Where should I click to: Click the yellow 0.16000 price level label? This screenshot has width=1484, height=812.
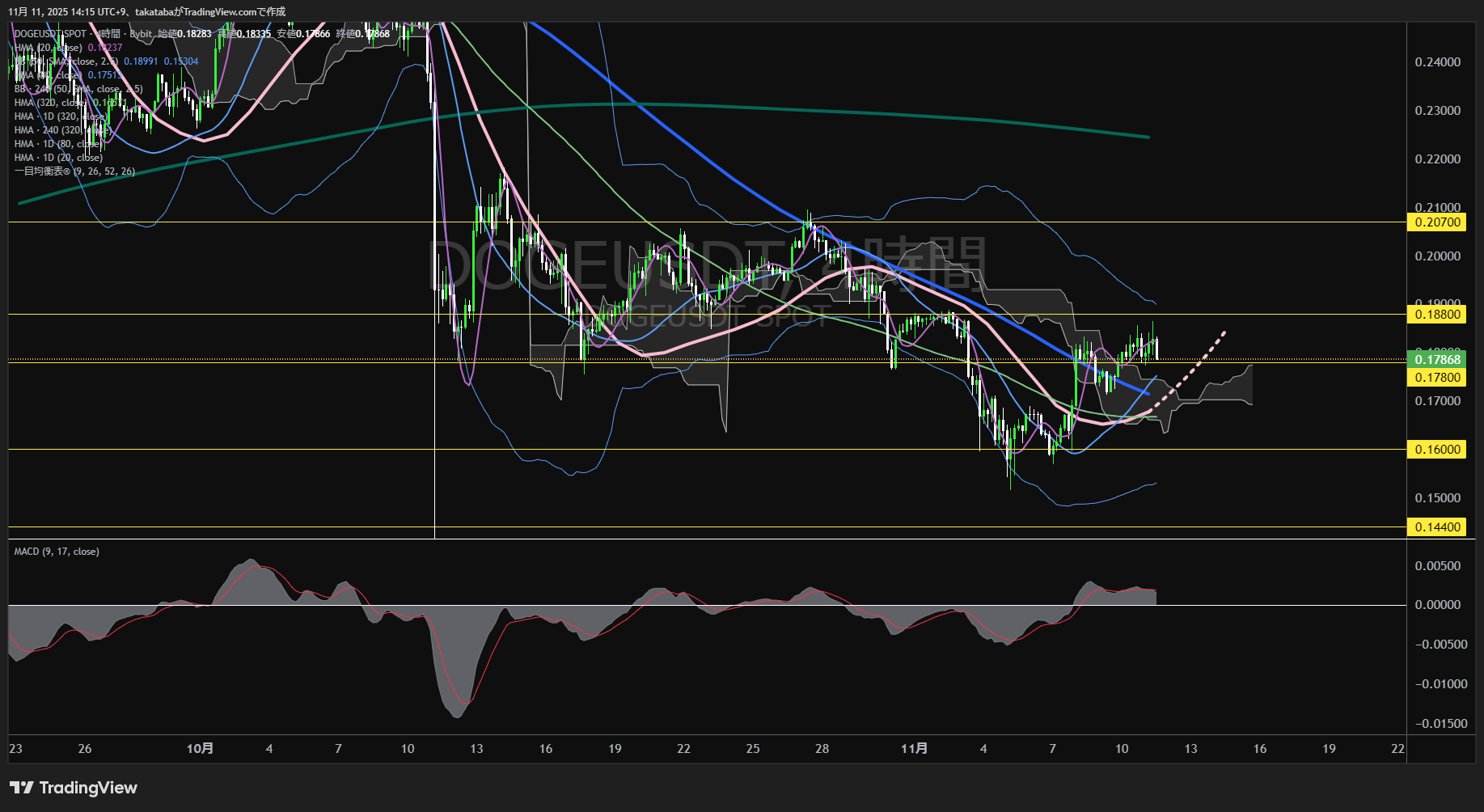click(x=1437, y=450)
